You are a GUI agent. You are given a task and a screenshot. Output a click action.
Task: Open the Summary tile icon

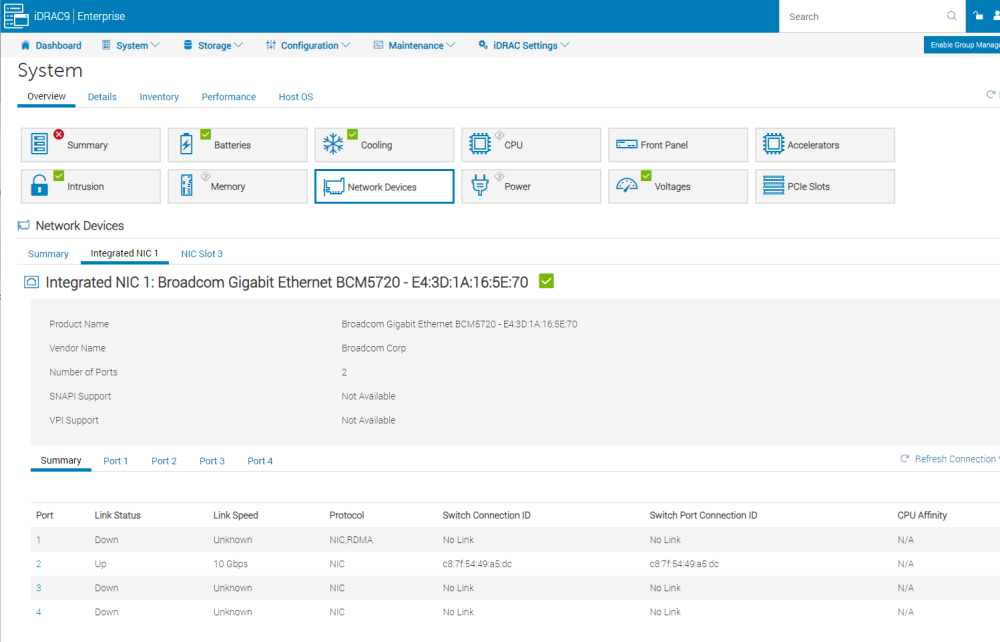40,144
